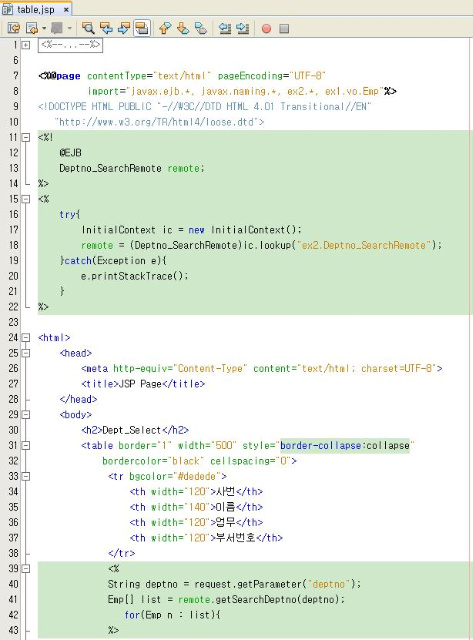Click the </head> closing tag

78,400
